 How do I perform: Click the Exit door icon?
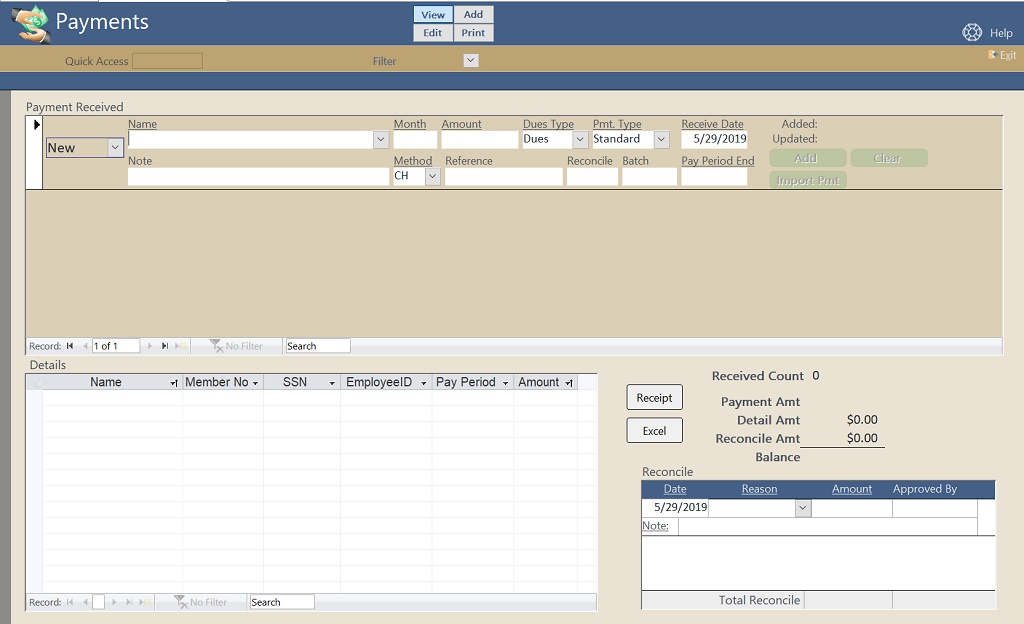(x=992, y=55)
